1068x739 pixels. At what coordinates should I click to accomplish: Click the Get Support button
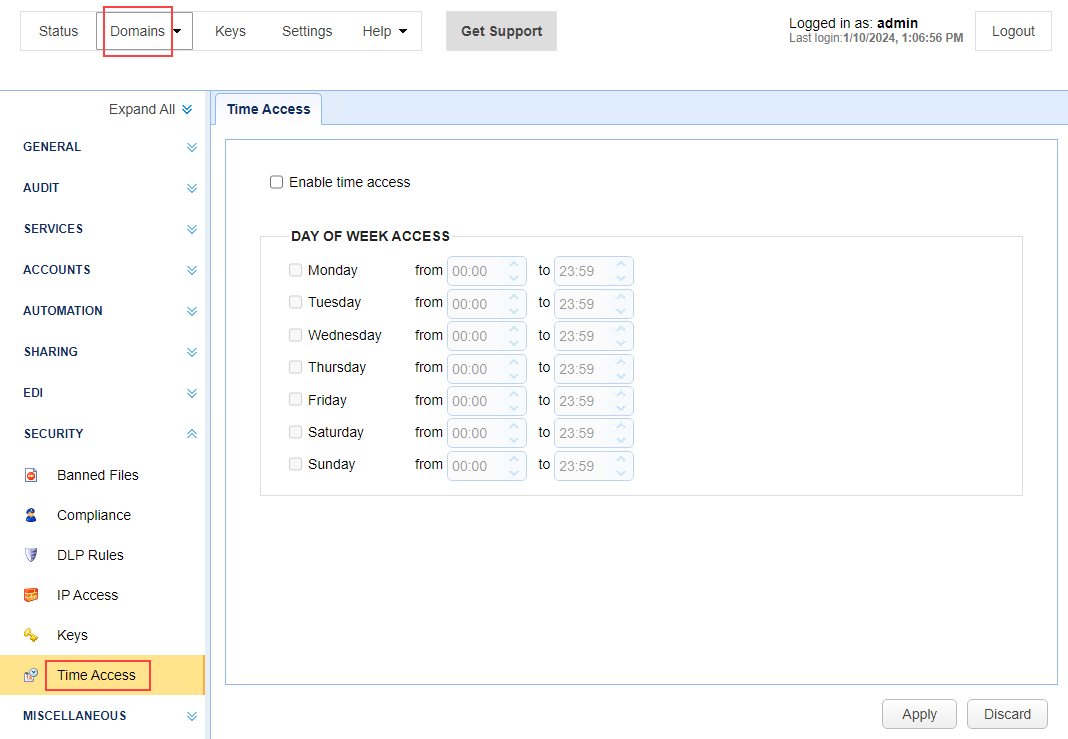pos(501,31)
